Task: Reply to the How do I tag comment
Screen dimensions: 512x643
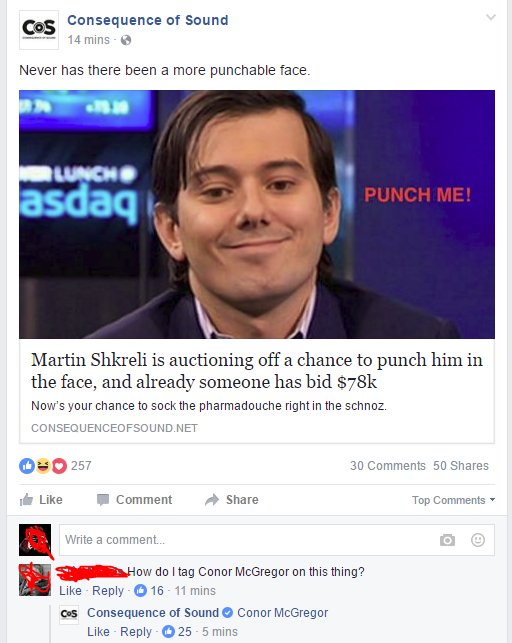Action: [x=108, y=591]
